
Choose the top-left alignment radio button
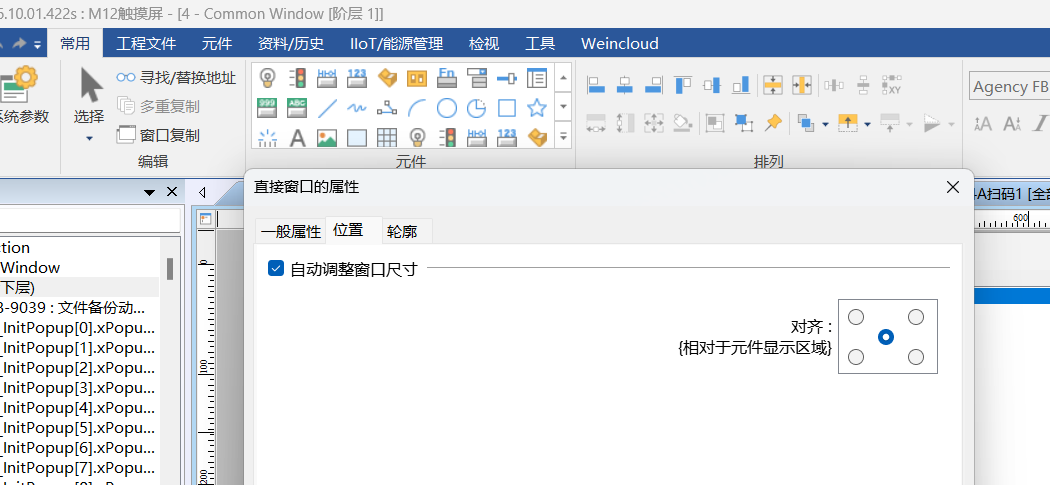click(856, 317)
